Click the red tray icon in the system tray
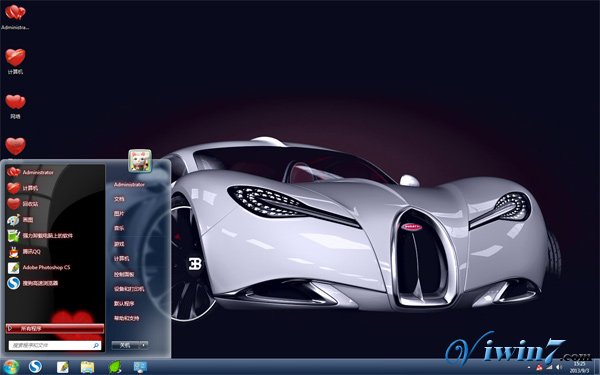600x375 pixels. click(539, 368)
